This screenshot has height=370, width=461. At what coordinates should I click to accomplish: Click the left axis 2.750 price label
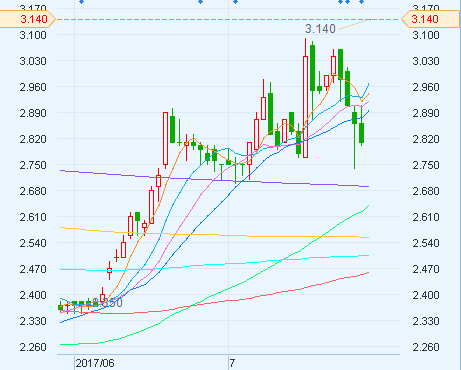click(33, 165)
